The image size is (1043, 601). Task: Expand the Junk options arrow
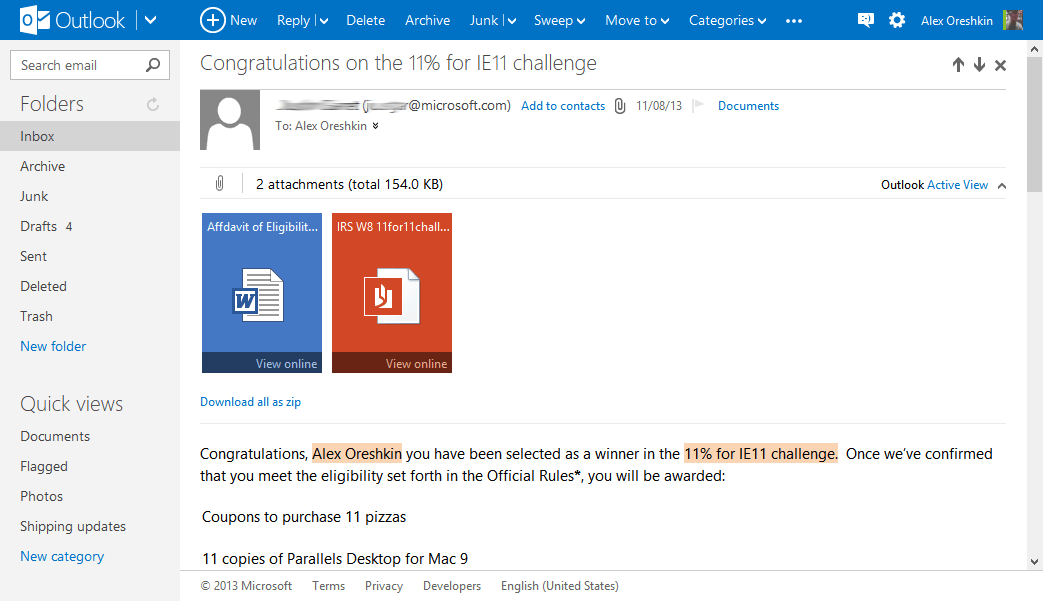click(512, 21)
